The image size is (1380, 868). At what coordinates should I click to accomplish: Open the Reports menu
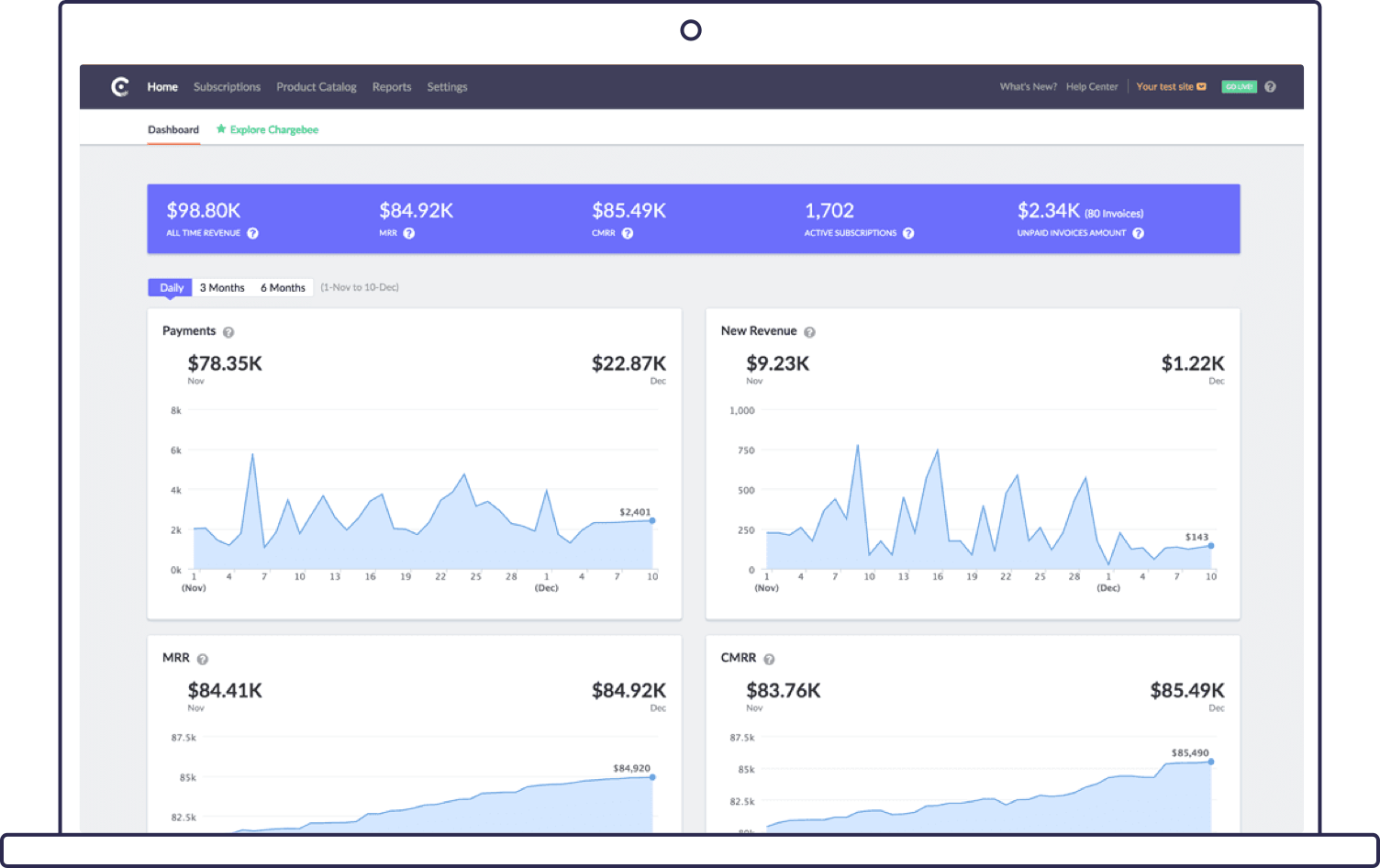click(392, 87)
